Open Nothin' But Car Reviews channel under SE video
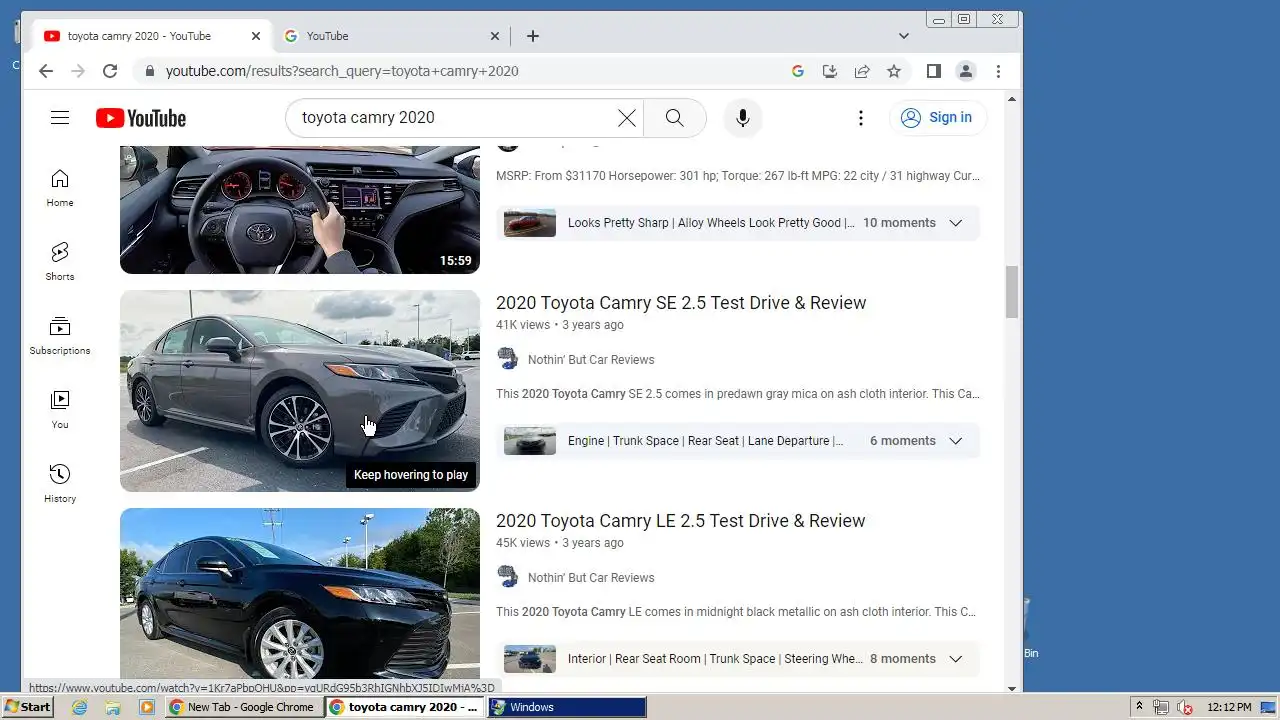Image resolution: width=1280 pixels, height=720 pixels. (591, 360)
